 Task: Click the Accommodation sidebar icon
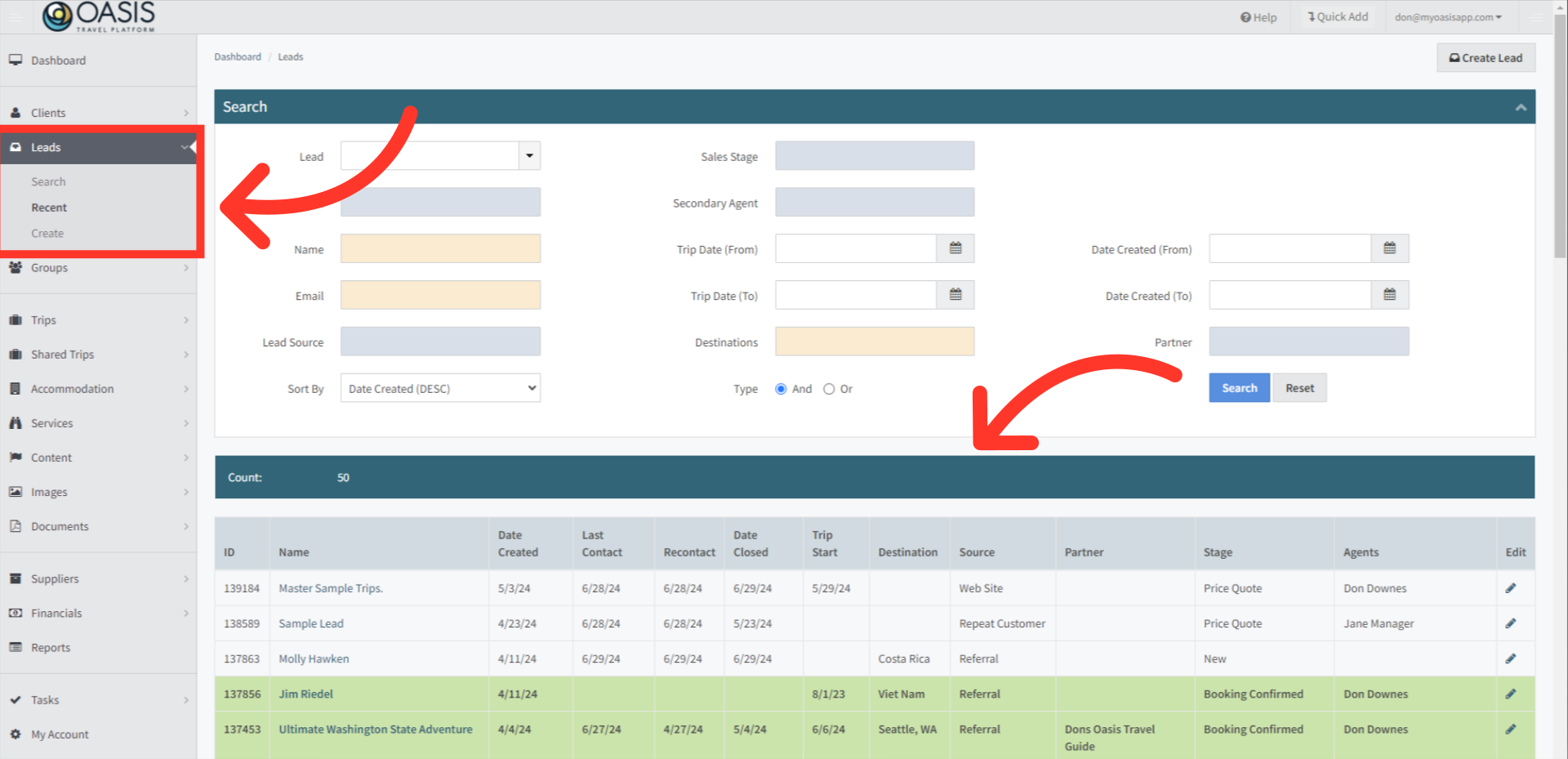point(15,388)
